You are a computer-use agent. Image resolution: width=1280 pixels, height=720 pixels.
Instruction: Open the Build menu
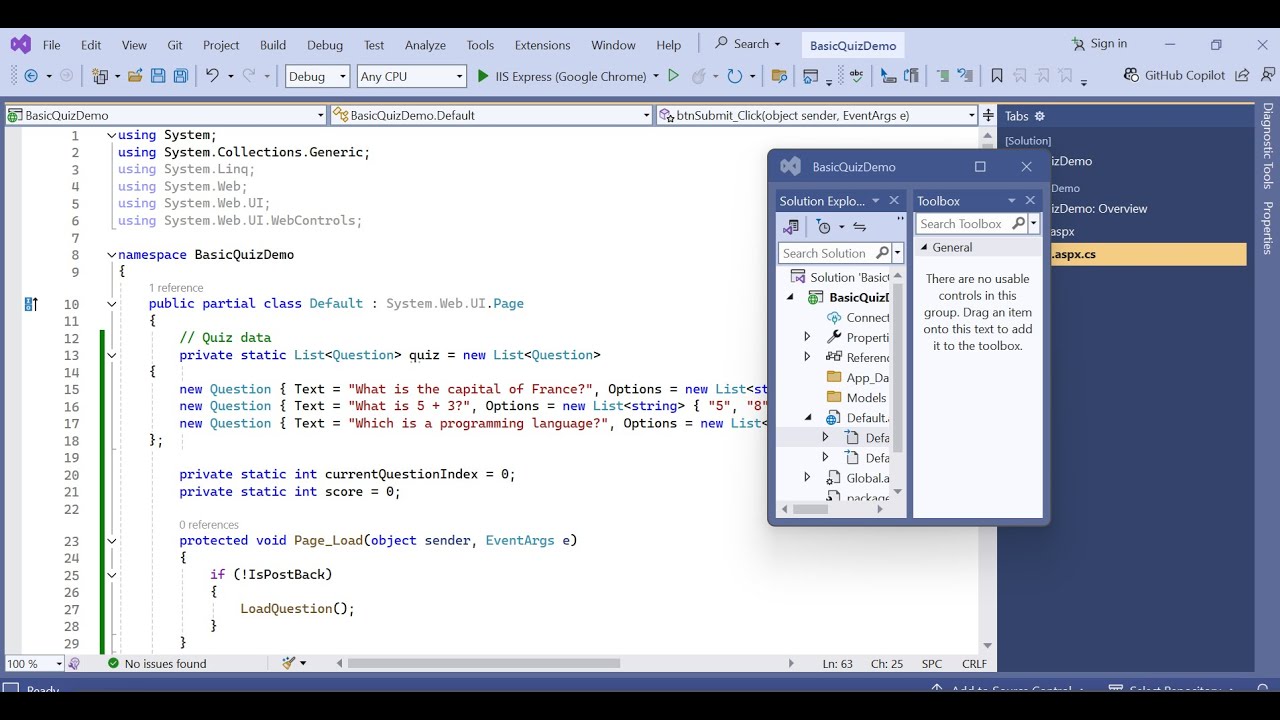[273, 45]
